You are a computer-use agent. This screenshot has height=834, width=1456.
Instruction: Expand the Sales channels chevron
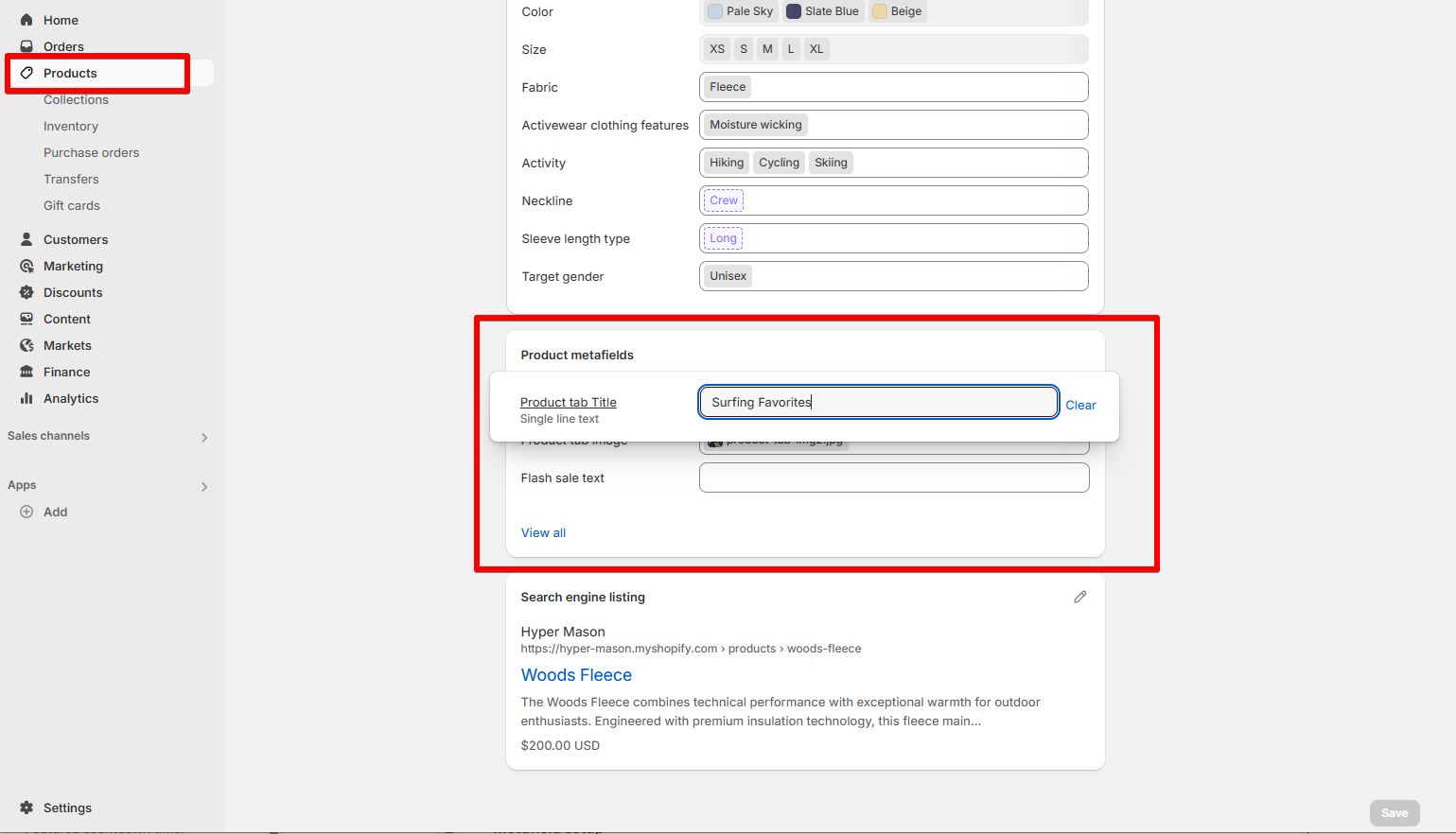point(204,437)
